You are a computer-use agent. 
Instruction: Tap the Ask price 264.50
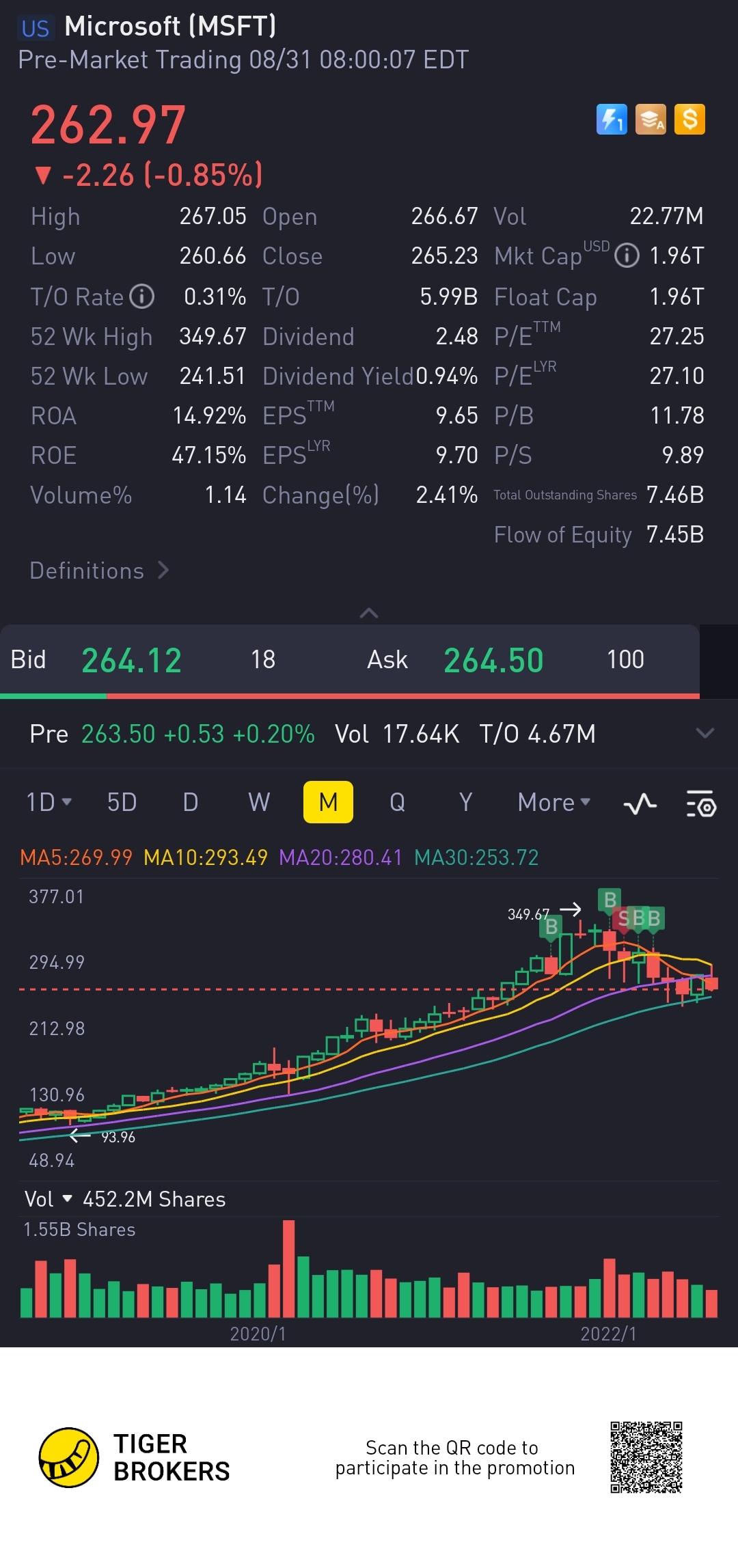[493, 661]
